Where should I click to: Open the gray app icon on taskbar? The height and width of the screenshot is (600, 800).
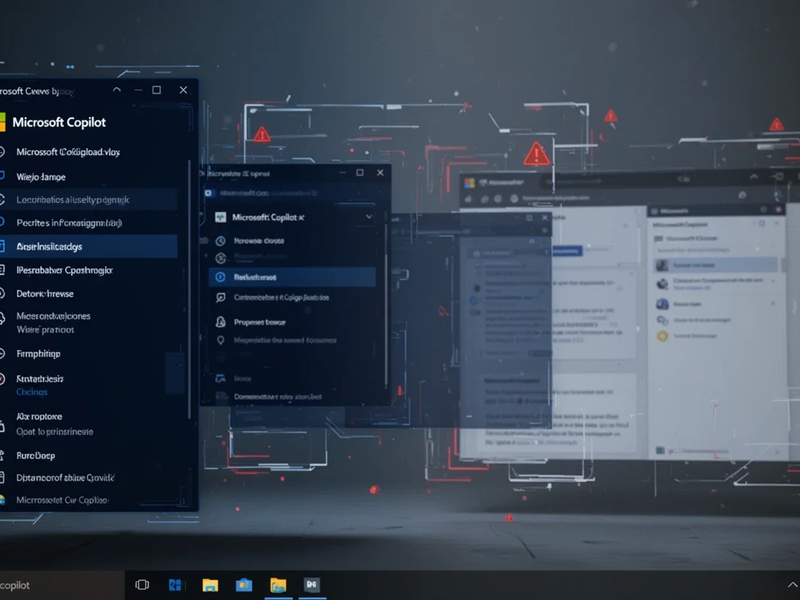click(x=312, y=585)
